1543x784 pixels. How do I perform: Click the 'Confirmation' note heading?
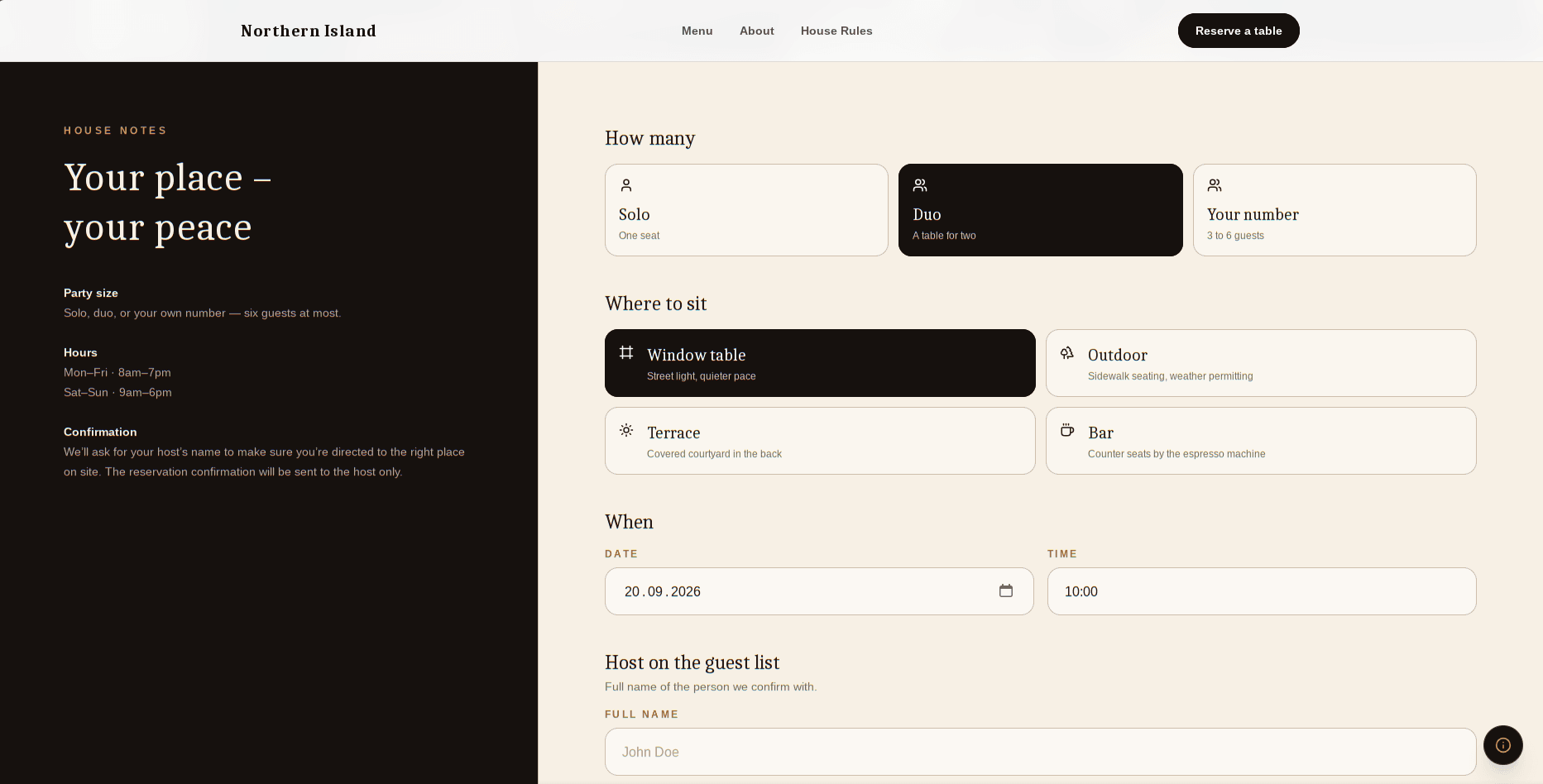pyautogui.click(x=100, y=432)
